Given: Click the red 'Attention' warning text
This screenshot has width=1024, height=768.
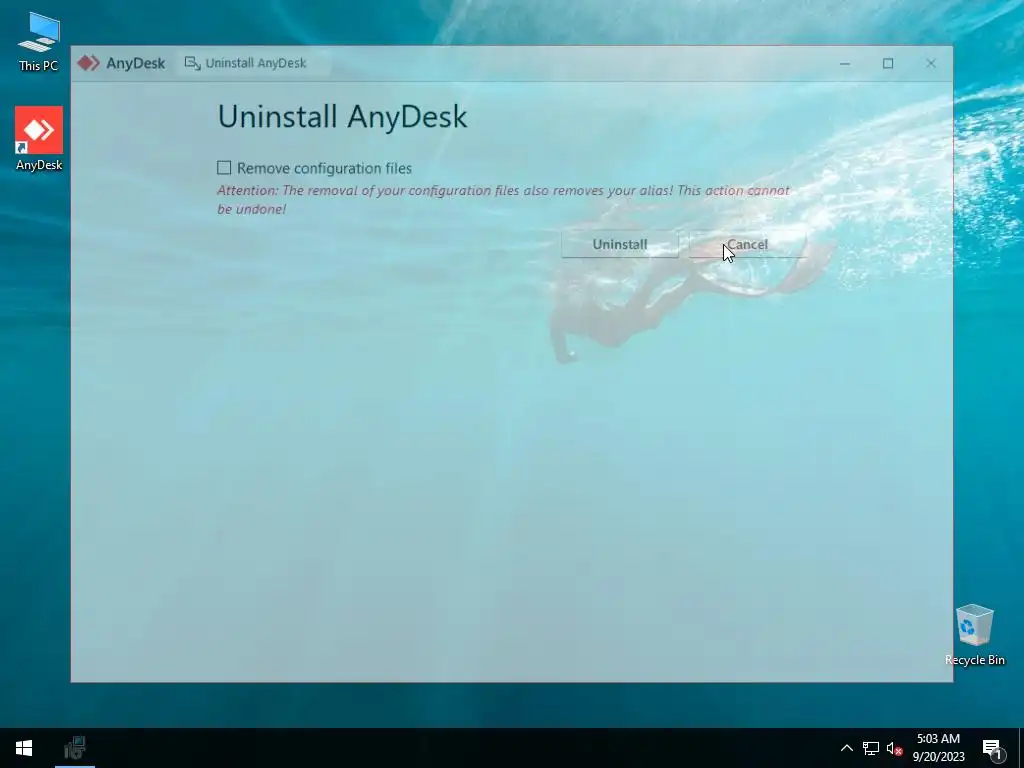Looking at the screenshot, I should click(504, 199).
